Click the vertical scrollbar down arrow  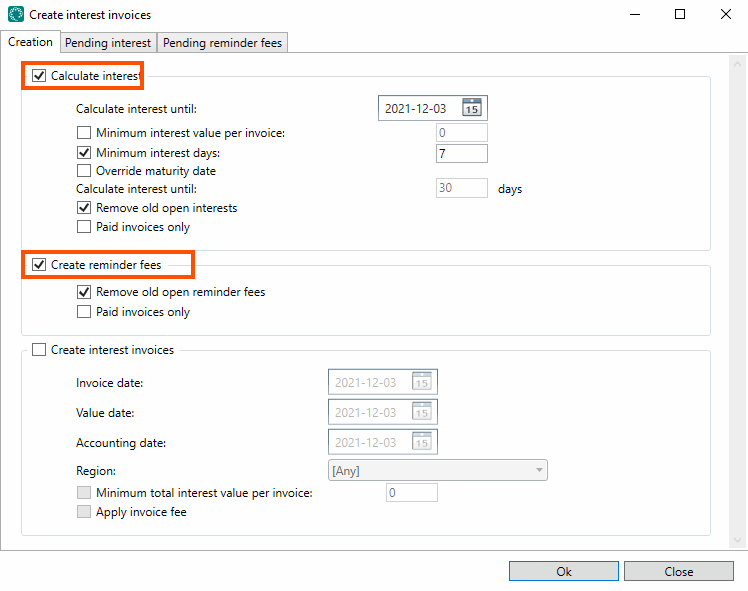pyautogui.click(x=739, y=541)
